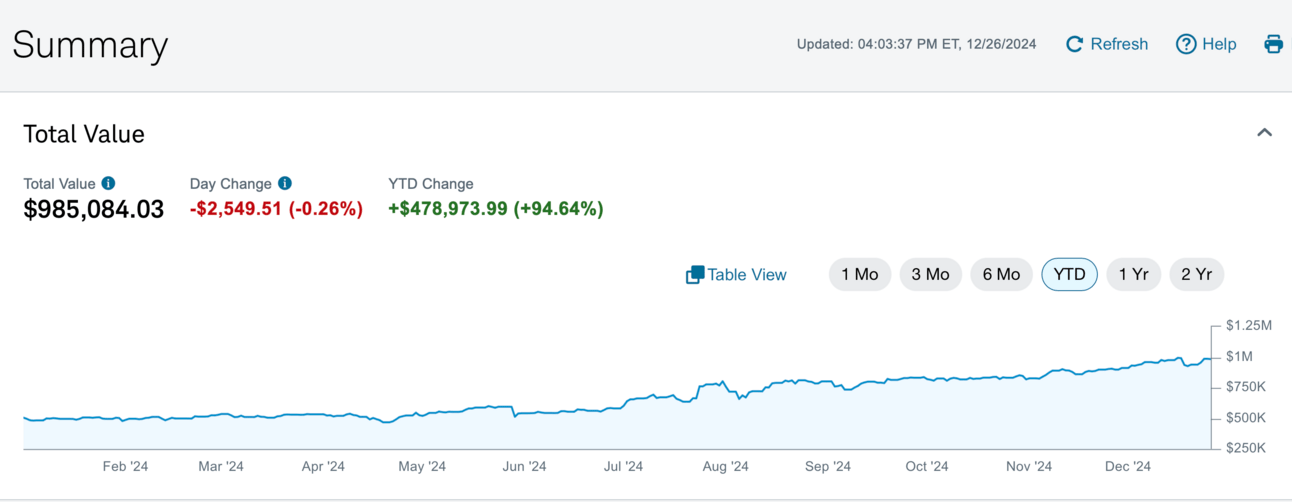Click the Help link text

coord(1219,44)
